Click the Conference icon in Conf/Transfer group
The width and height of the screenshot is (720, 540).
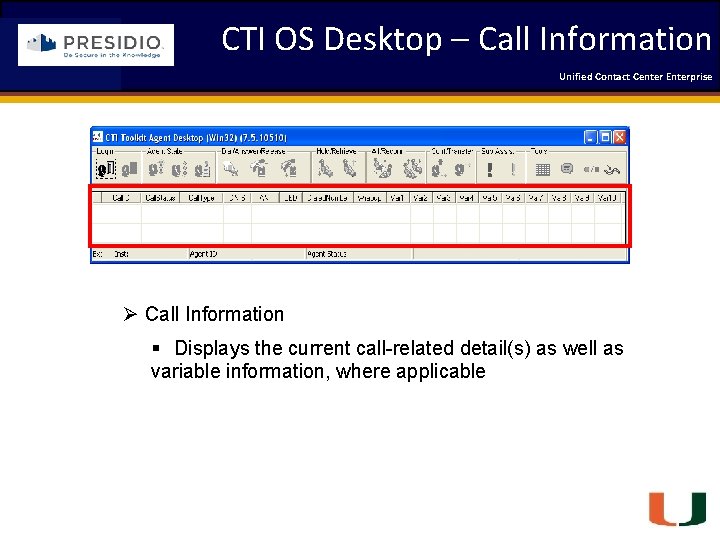pos(439,169)
